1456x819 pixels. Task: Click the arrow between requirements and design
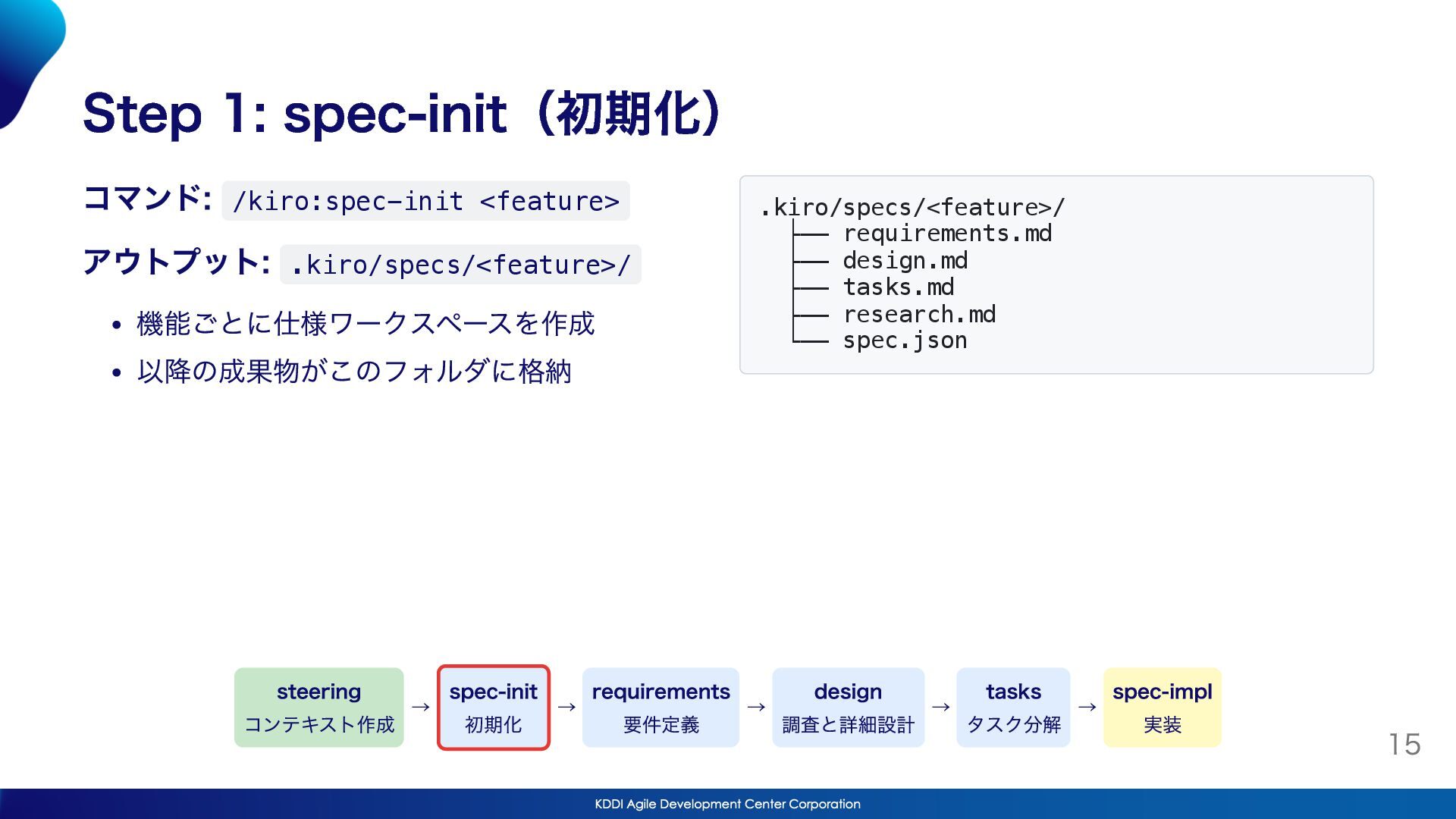(x=756, y=707)
